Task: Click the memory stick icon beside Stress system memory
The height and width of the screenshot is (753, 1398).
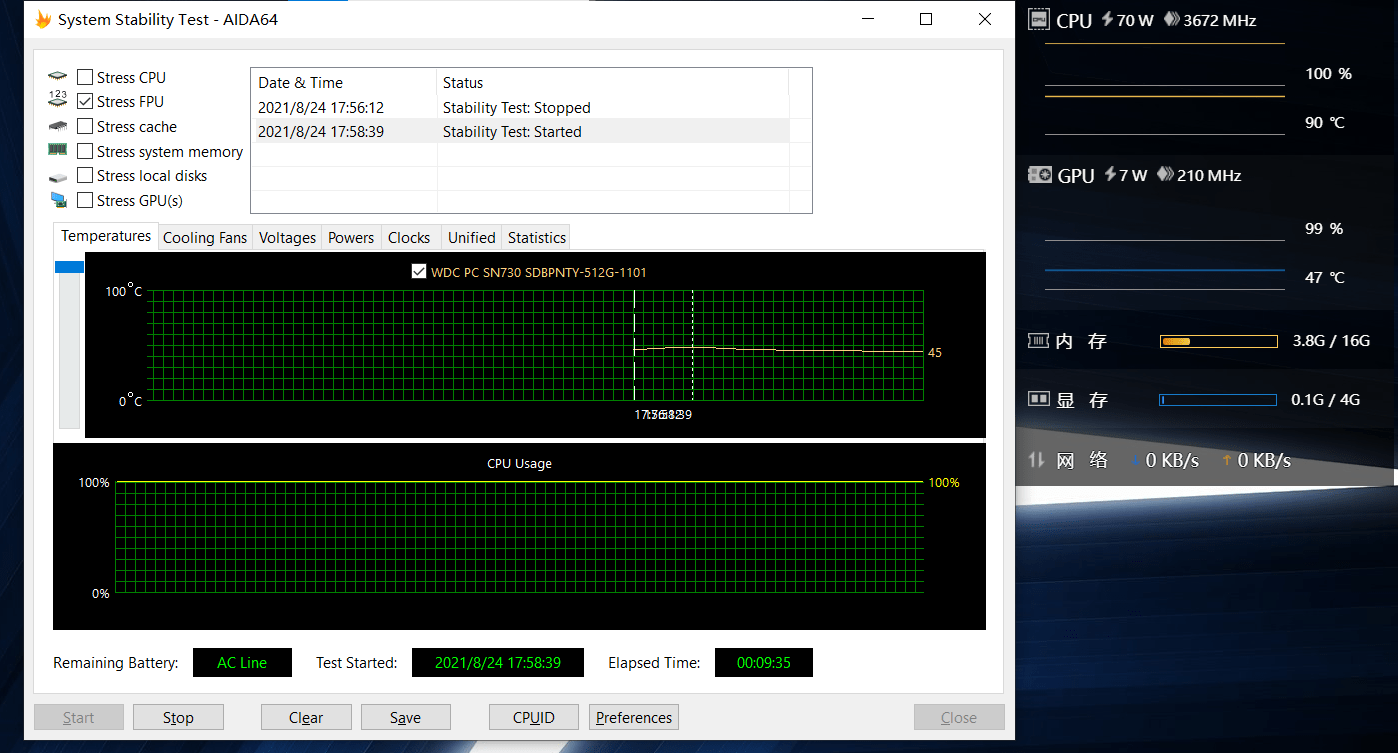Action: 57,150
